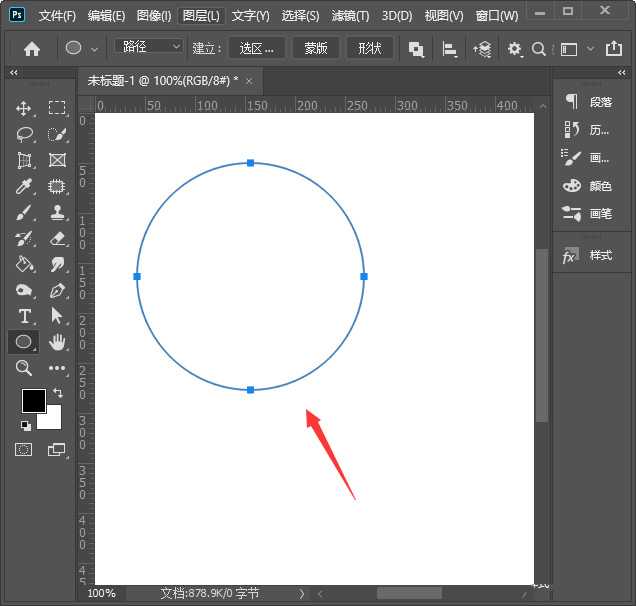This screenshot has width=636, height=606.
Task: Click the 蒙版 button
Action: click(x=316, y=48)
